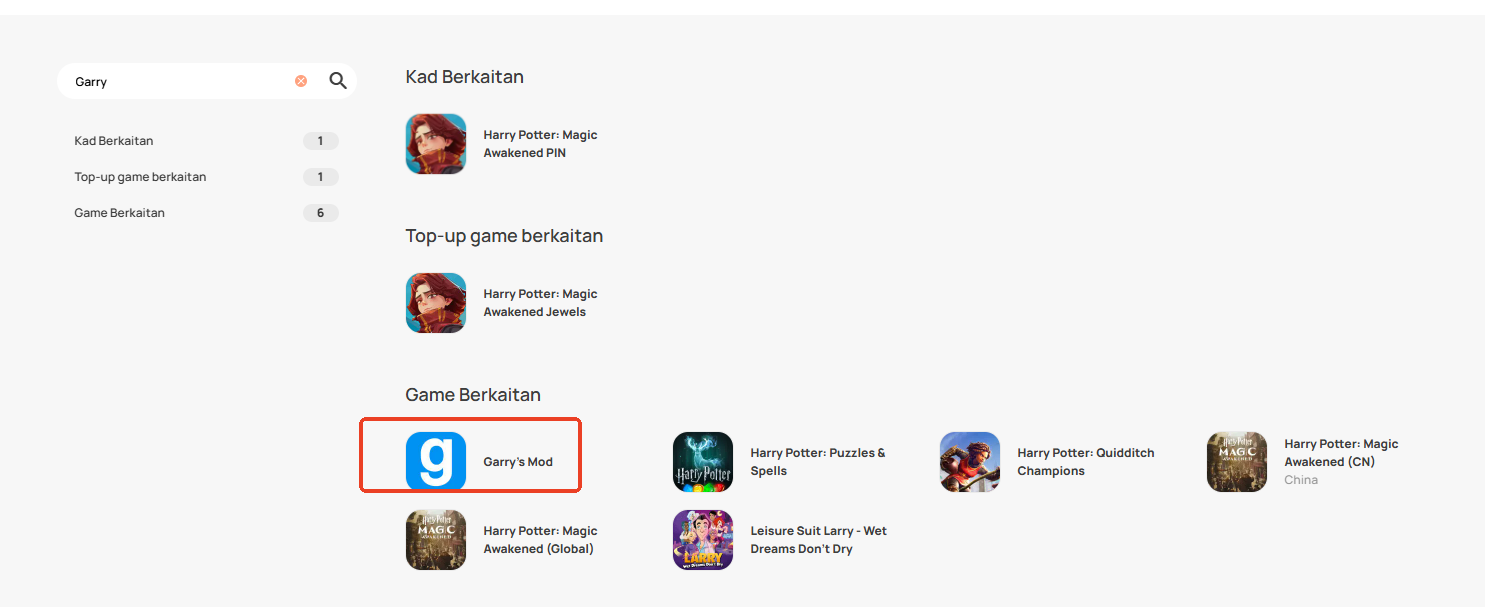Viewport: 1485px width, 607px height.
Task: Open the Garry's Mod blue g icon
Action: coord(436,462)
